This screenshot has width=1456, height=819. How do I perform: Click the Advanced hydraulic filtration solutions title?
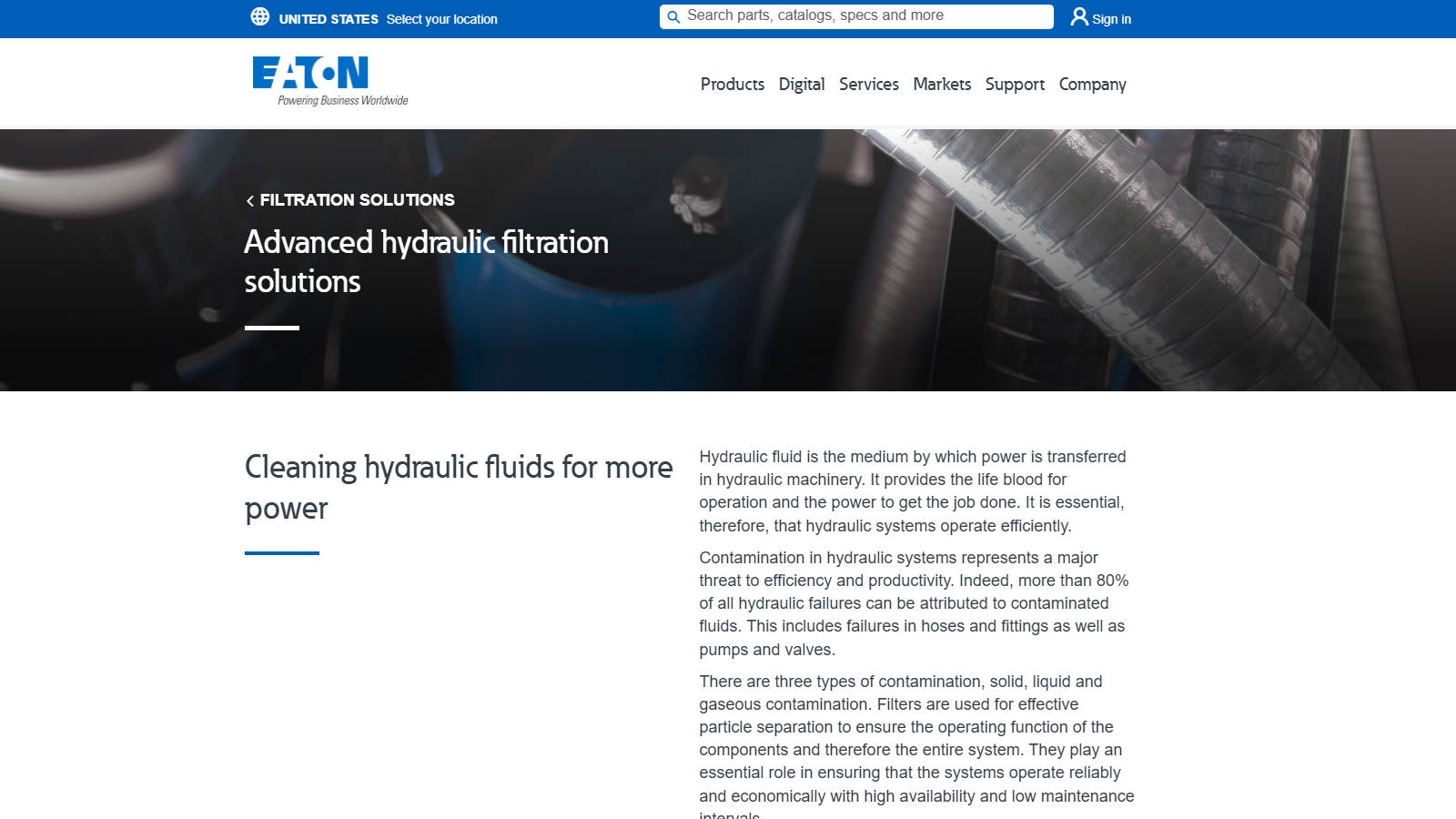tap(426, 261)
